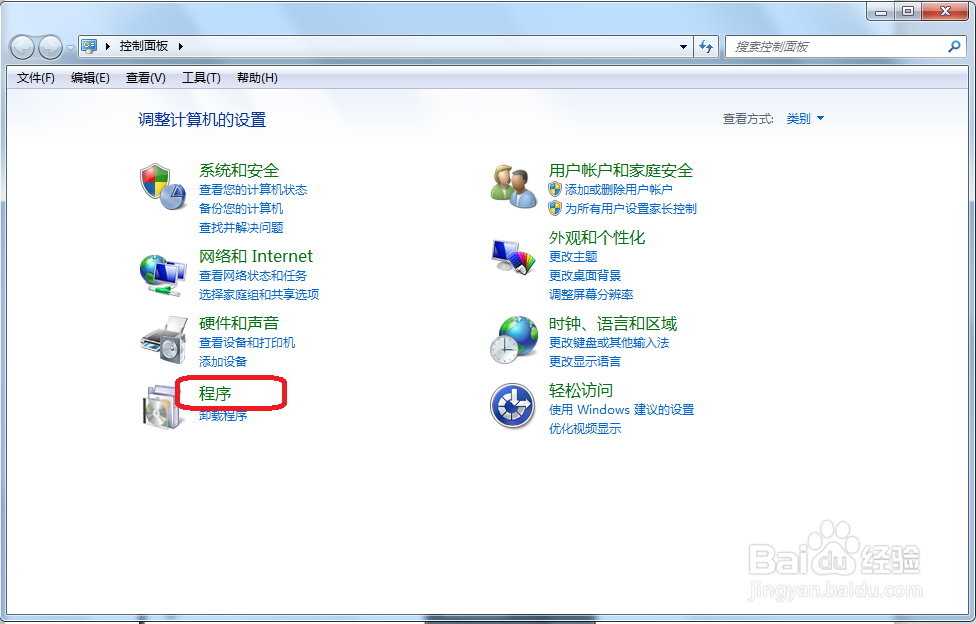This screenshot has width=976, height=624.
Task: Click 查找并解决问题 link
Action: click(x=241, y=227)
